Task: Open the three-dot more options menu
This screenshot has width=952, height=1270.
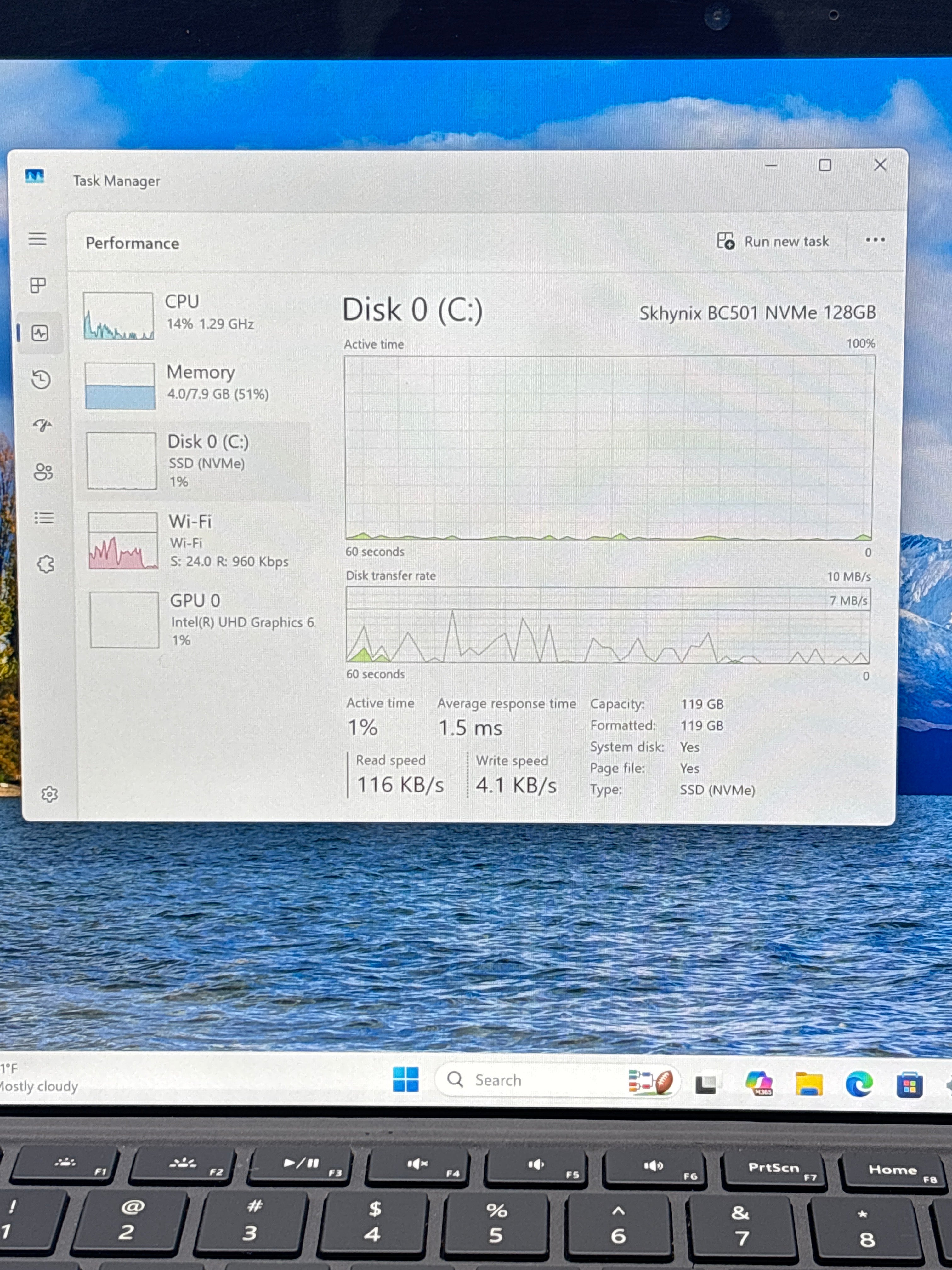Action: (x=875, y=240)
